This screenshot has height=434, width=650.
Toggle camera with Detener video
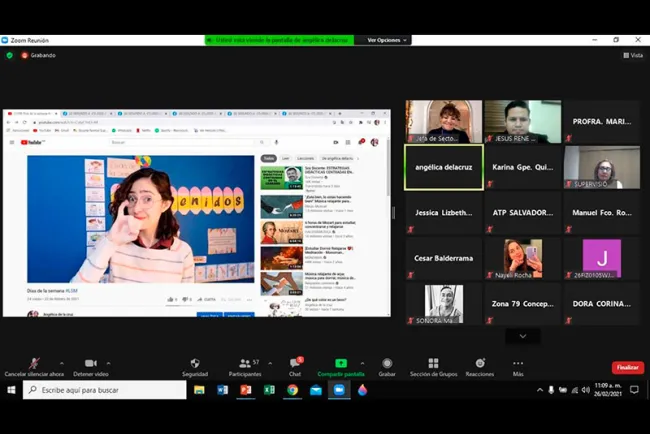(90, 364)
